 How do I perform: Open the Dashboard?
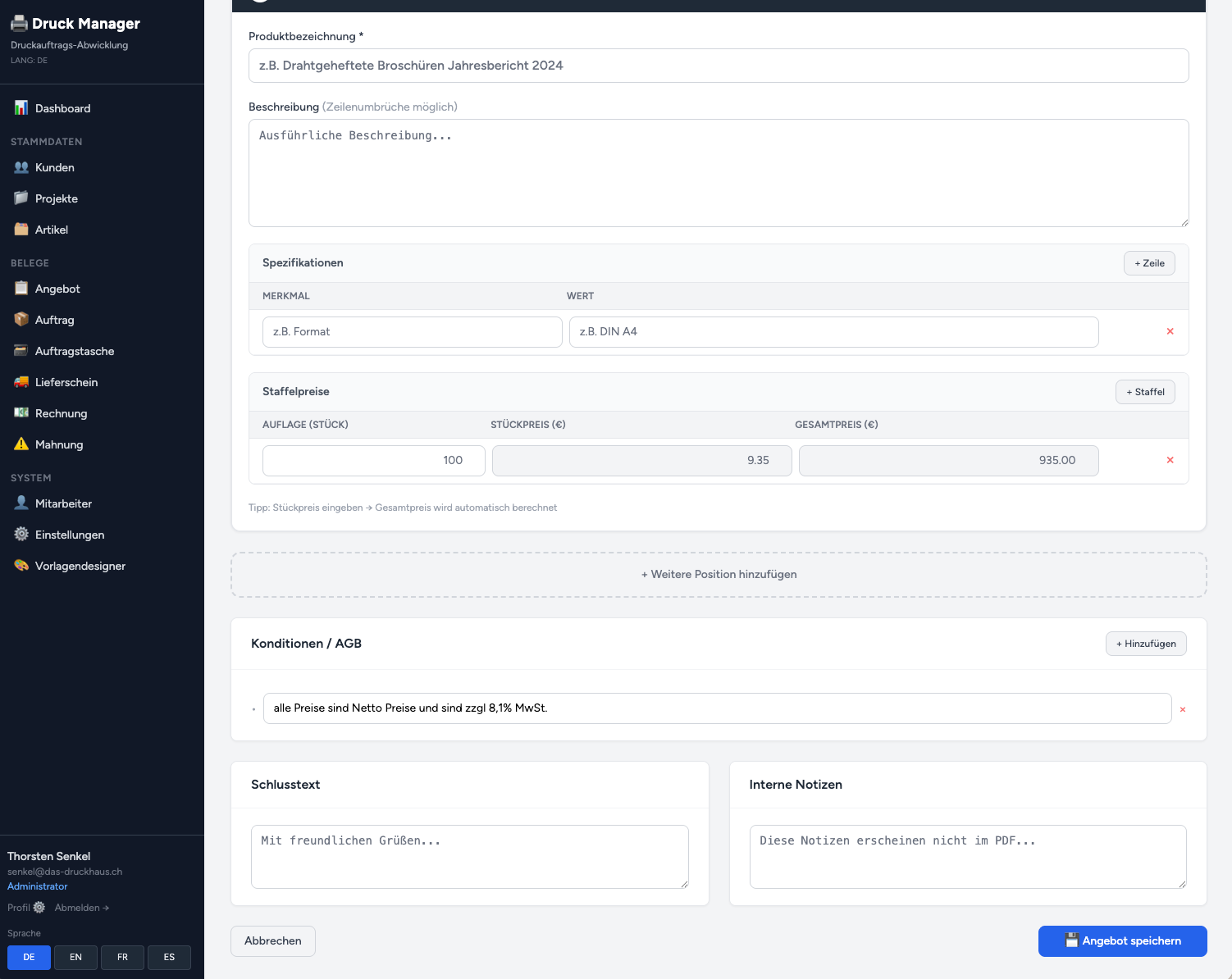(x=63, y=108)
